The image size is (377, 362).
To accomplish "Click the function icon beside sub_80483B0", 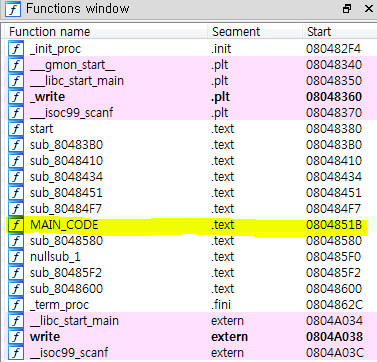I will coord(16,145).
